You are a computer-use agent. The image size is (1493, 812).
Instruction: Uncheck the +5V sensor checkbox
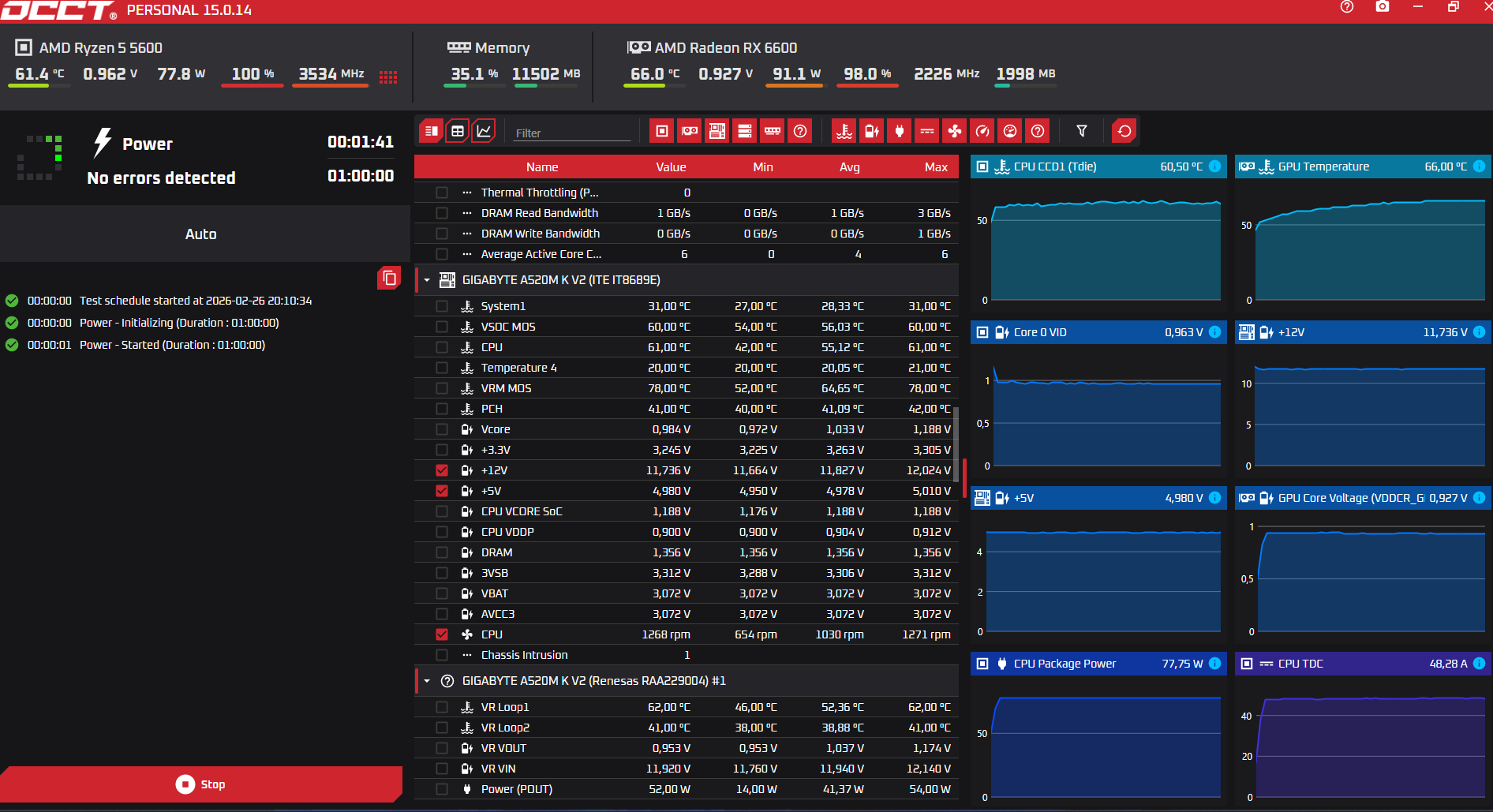(442, 491)
